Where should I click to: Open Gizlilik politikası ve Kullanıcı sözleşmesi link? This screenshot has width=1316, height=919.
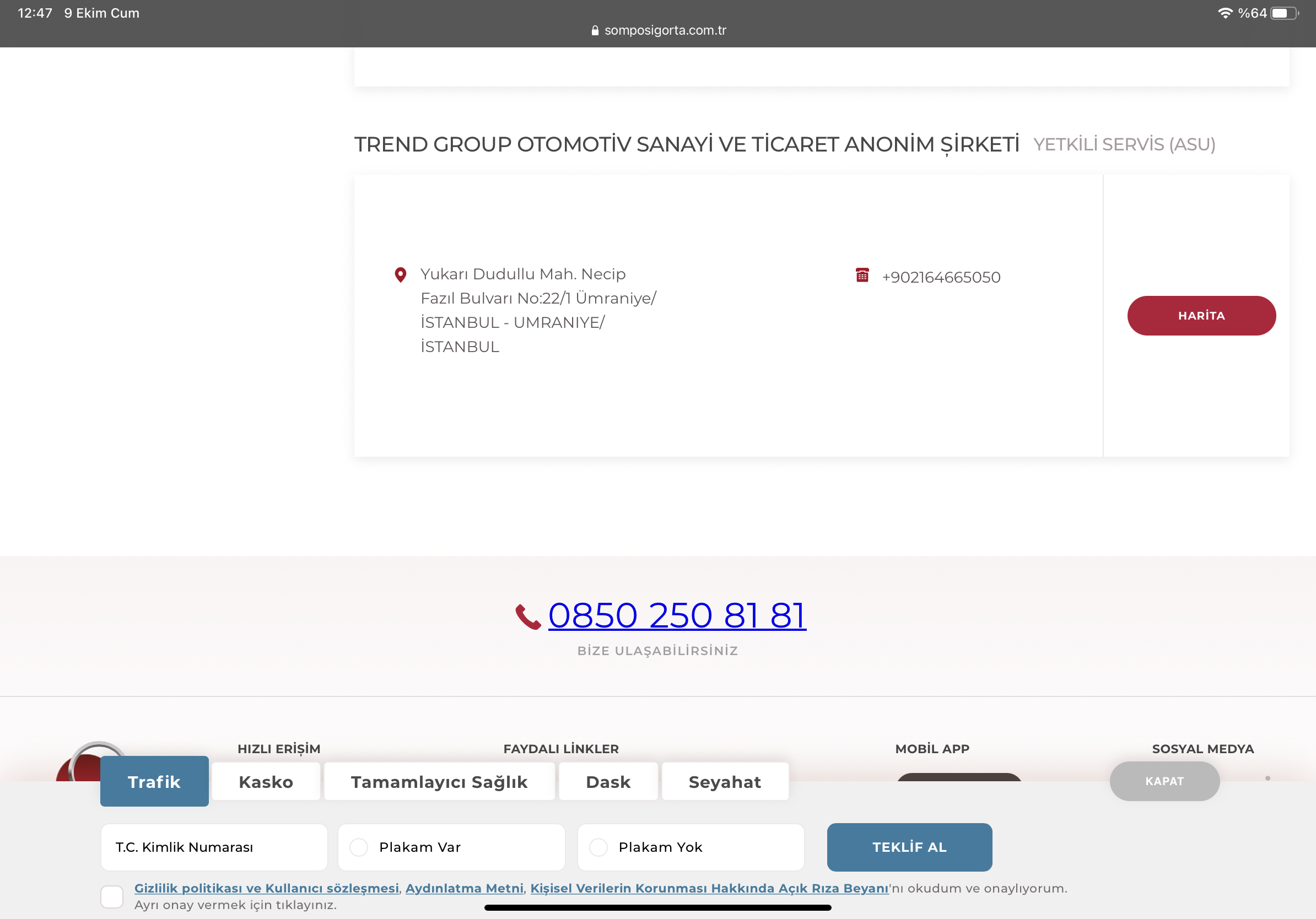[267, 888]
